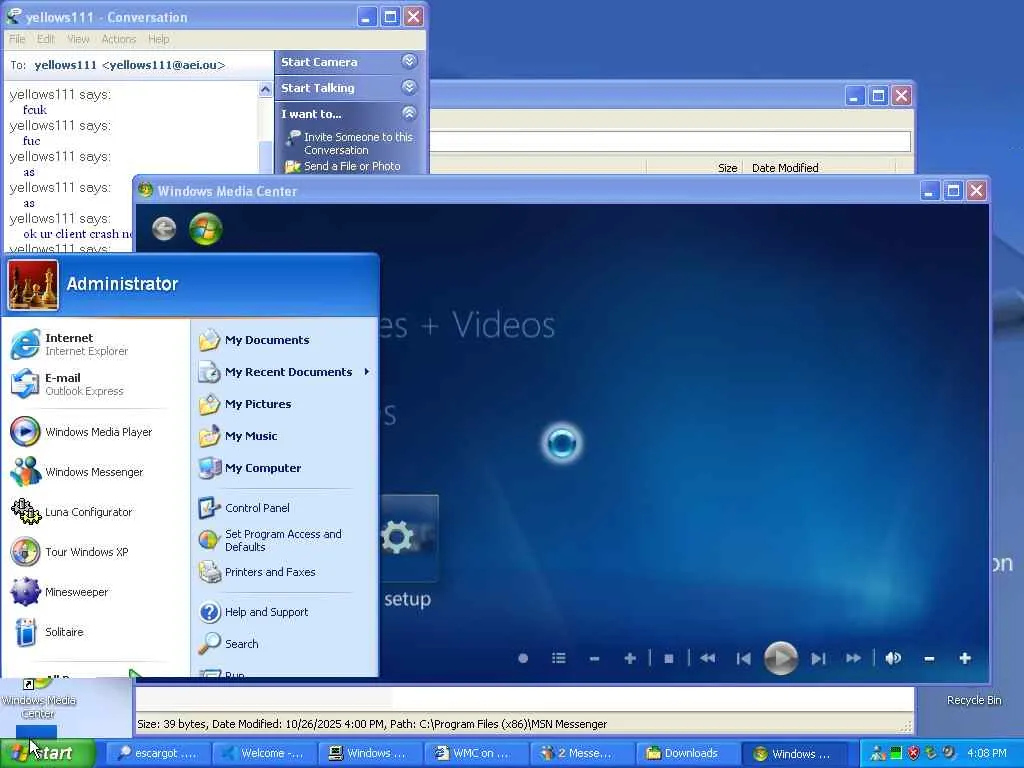1024x768 pixels.
Task: Skip to next track in Media Center
Action: click(818, 658)
